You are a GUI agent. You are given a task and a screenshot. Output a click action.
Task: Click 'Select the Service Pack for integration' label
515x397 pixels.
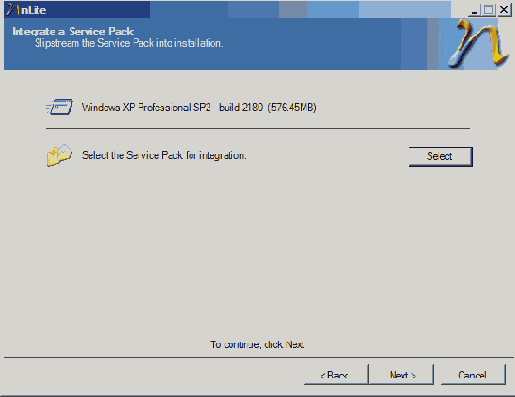pos(164,155)
